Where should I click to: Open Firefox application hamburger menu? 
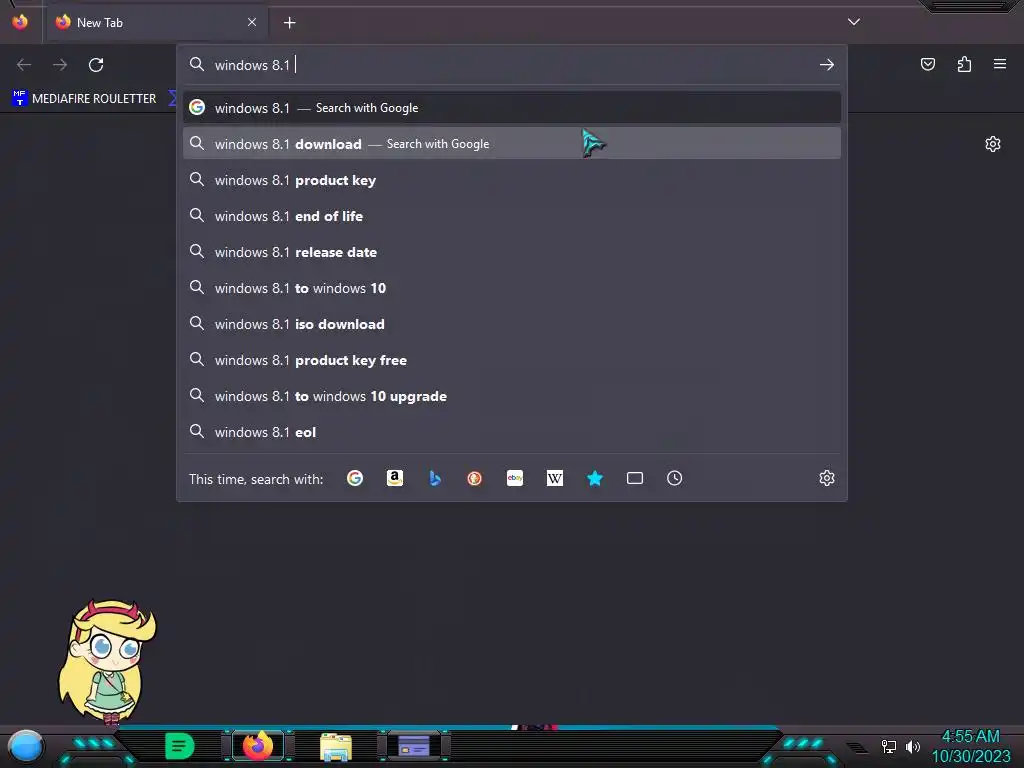pos(1000,64)
